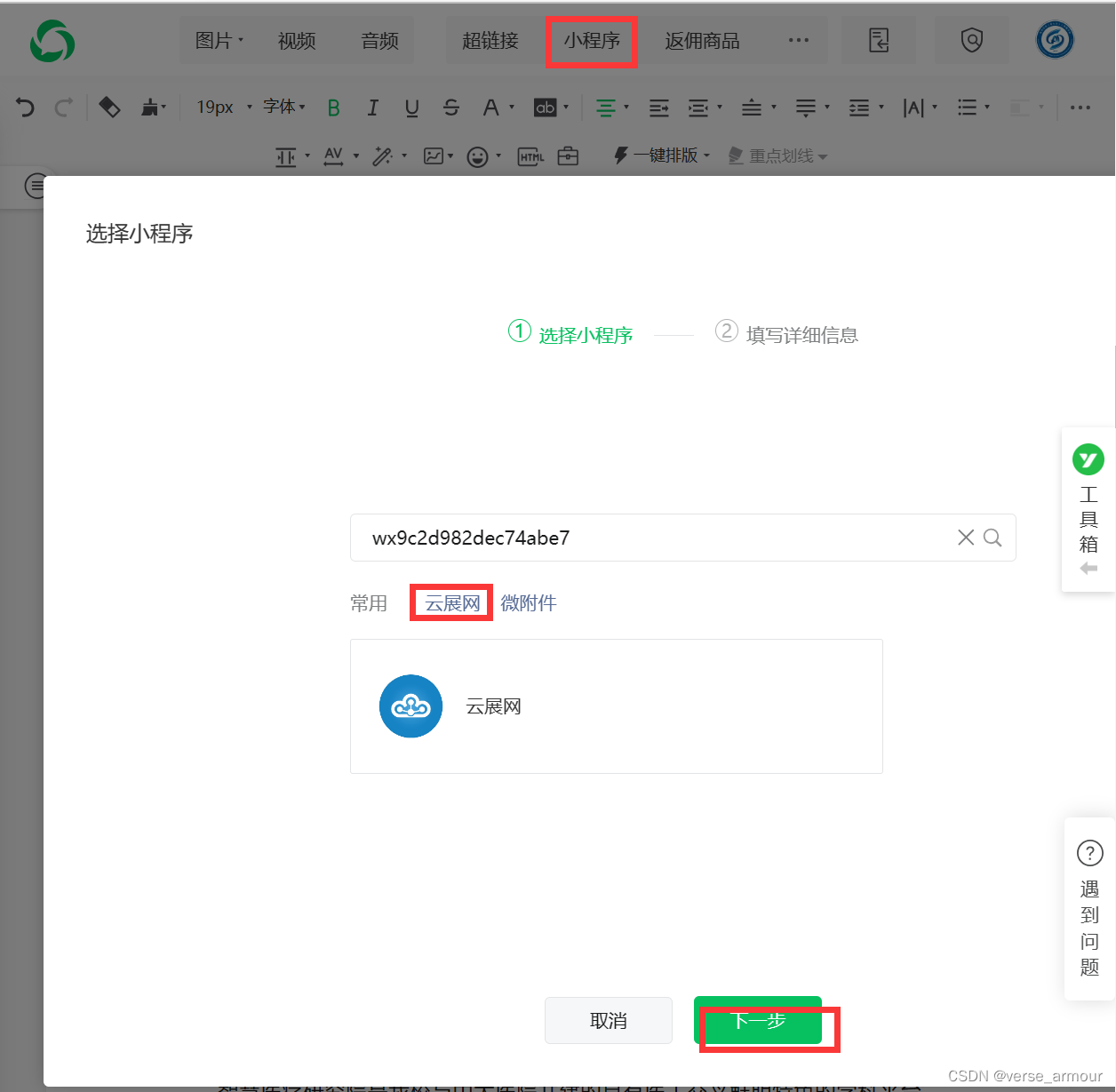This screenshot has width=1116, height=1092.
Task: Open the green center align dropdown
Action: 611,108
